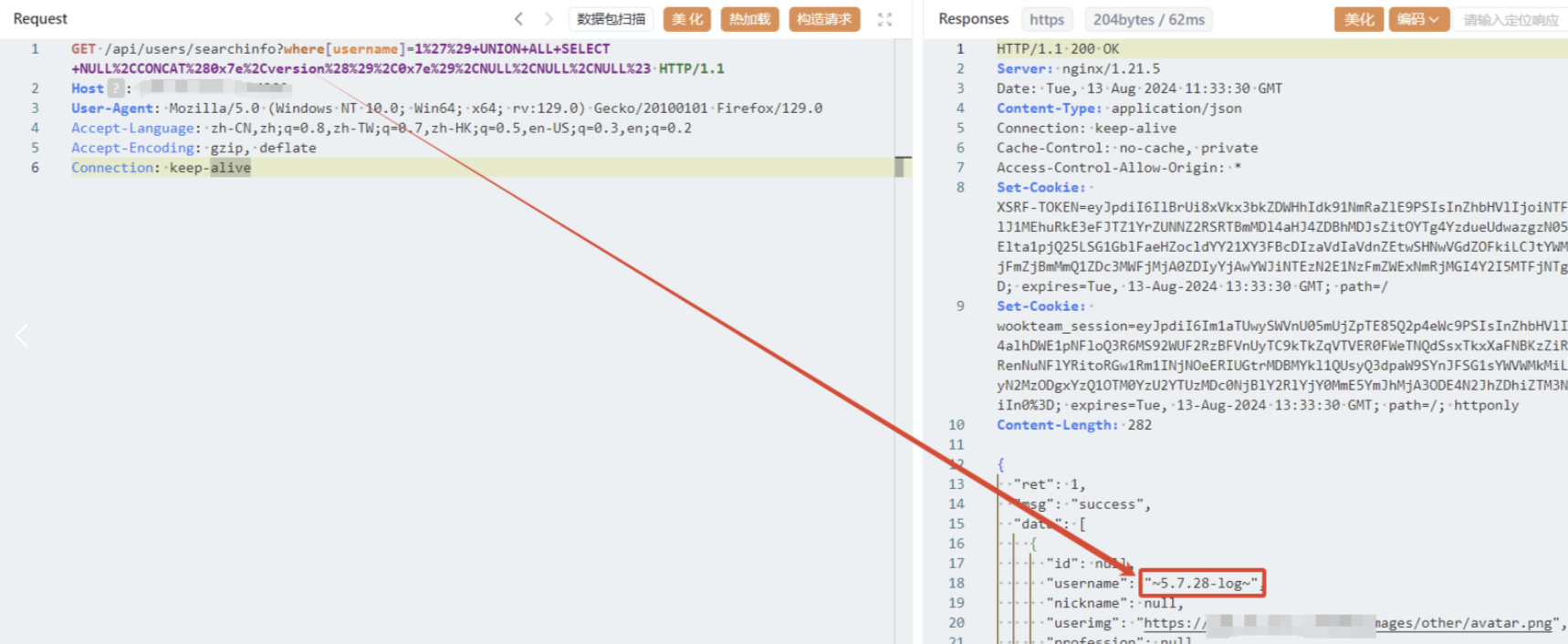Click the second Set-Cookie header on line 9

pyautogui.click(x=1041, y=306)
